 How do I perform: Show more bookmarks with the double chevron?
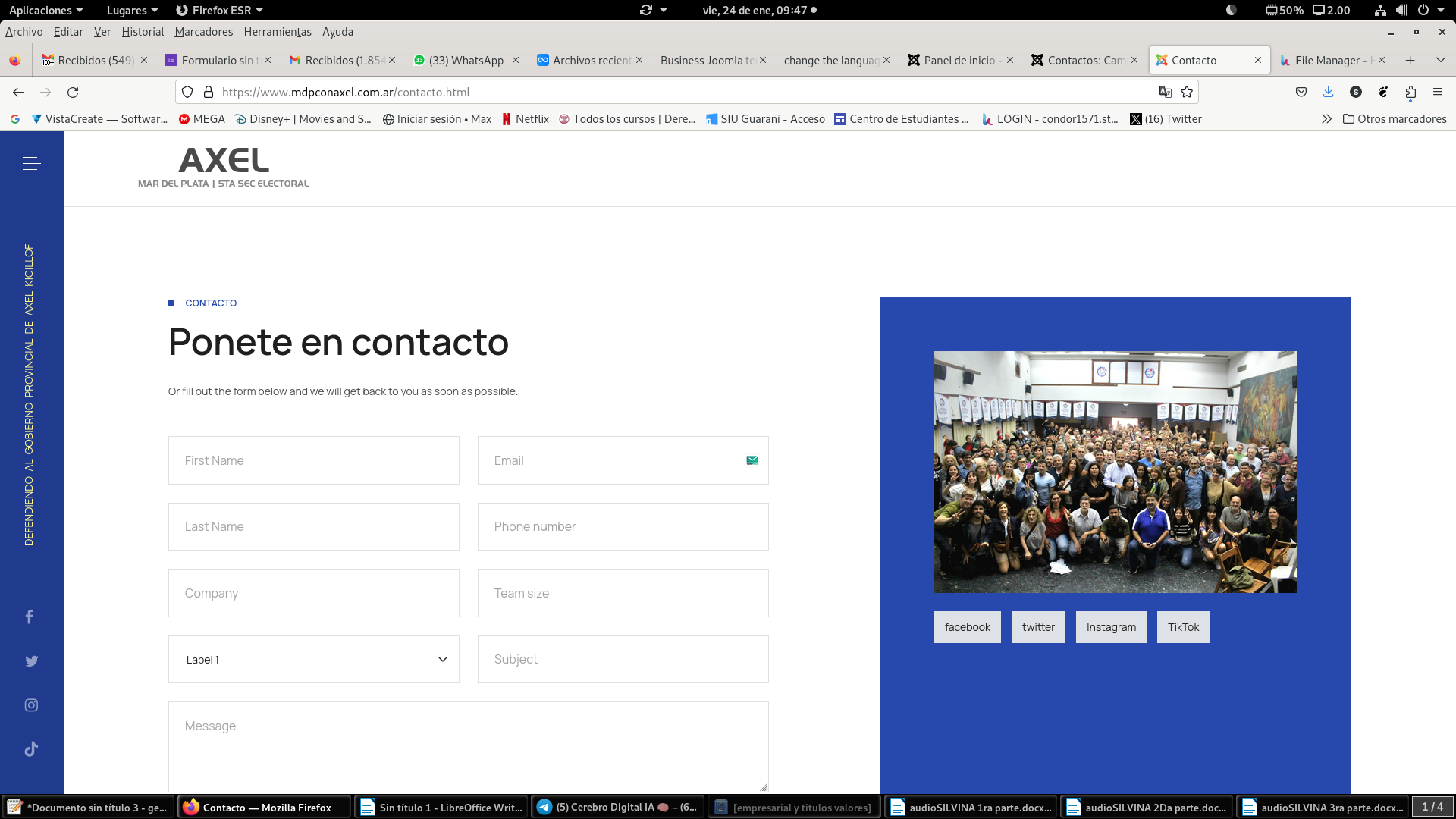[1326, 119]
